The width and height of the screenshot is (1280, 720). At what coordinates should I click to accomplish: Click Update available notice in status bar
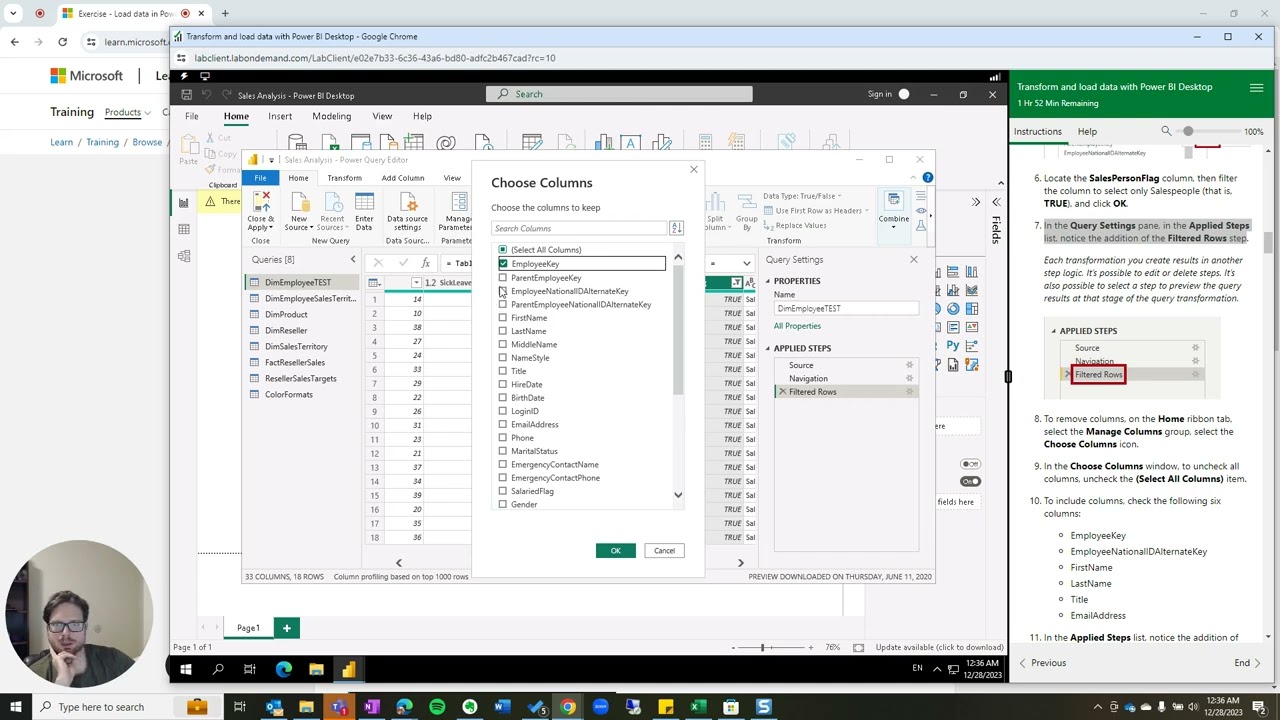tap(939, 647)
